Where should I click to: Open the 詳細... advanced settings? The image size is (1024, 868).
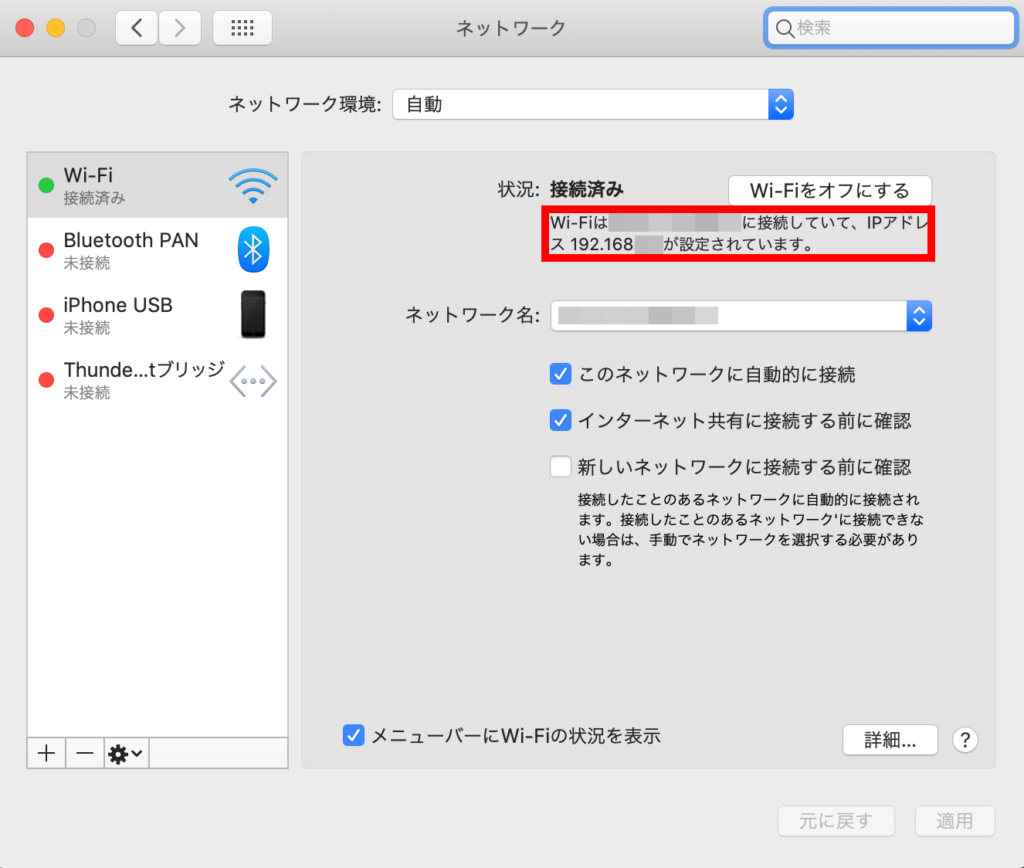(x=890, y=740)
